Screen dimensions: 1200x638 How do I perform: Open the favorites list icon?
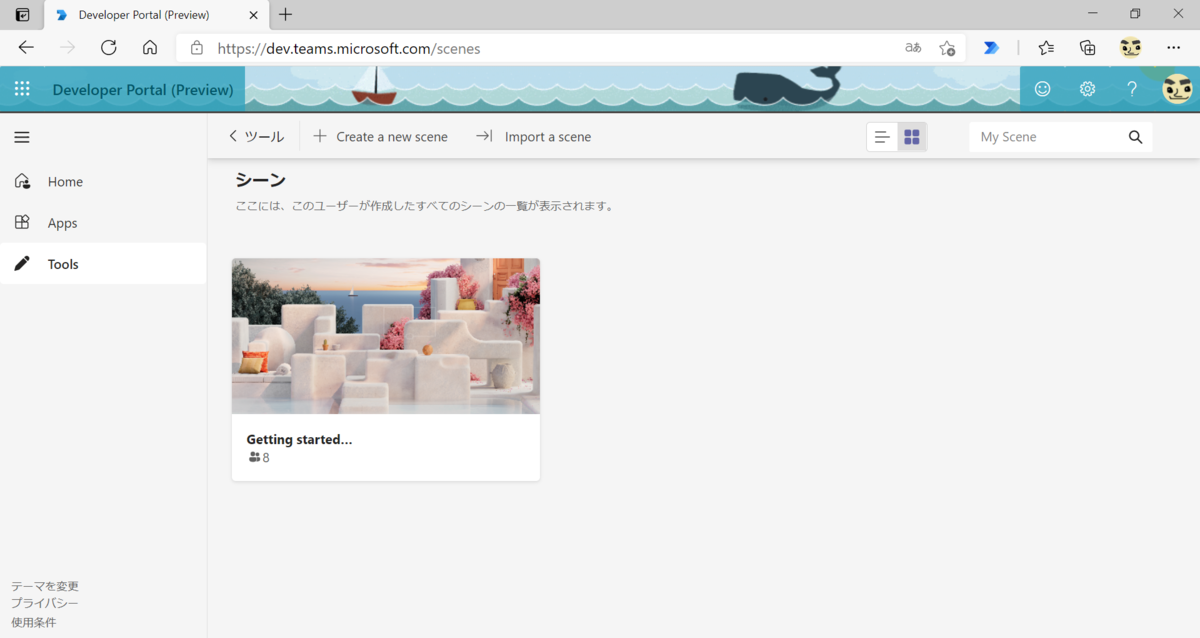coord(1046,47)
